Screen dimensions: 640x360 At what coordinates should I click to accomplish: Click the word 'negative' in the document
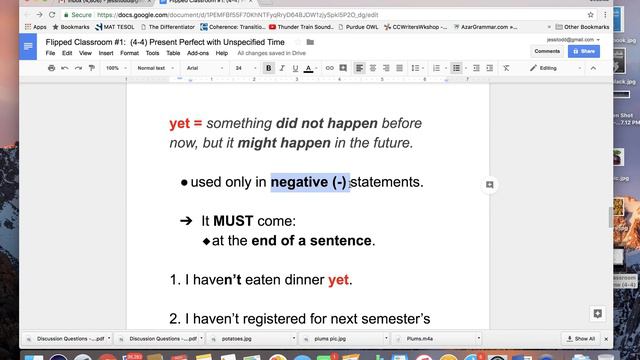(299, 182)
